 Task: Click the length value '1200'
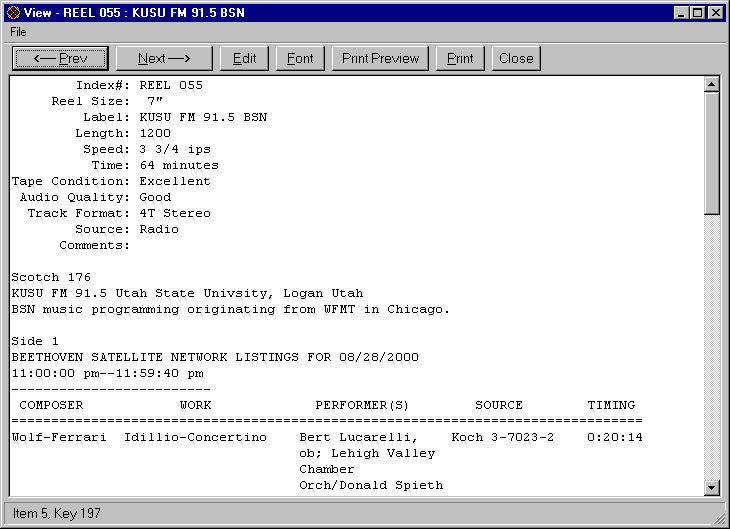[x=155, y=133]
